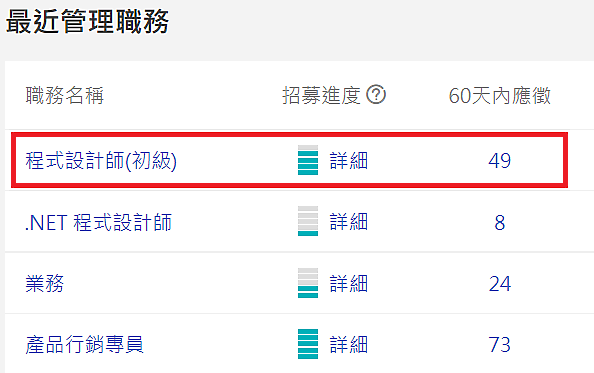The height and width of the screenshot is (373, 594).
Task: Open the 24 applicants count
Action: click(x=500, y=284)
